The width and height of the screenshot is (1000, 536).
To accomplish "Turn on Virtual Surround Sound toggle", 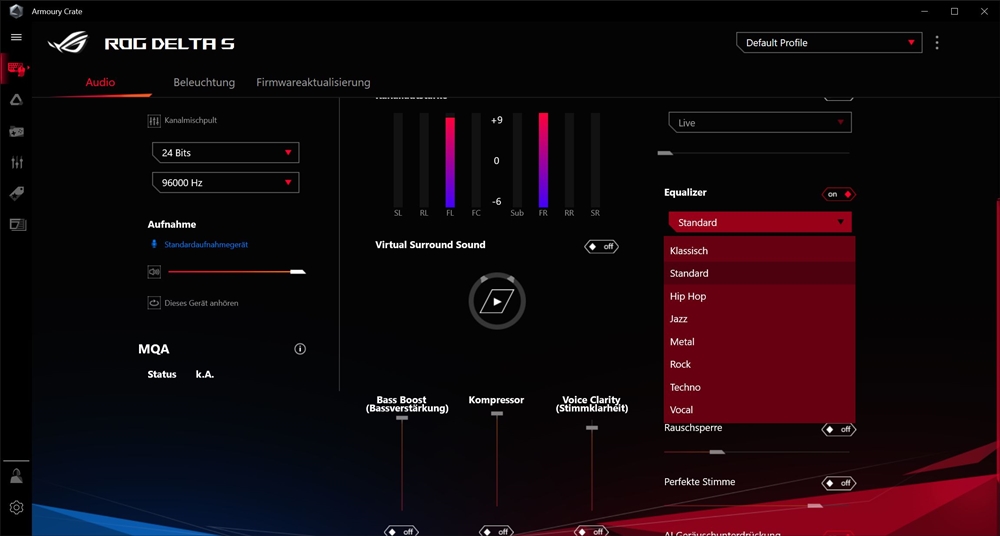I will [x=601, y=246].
